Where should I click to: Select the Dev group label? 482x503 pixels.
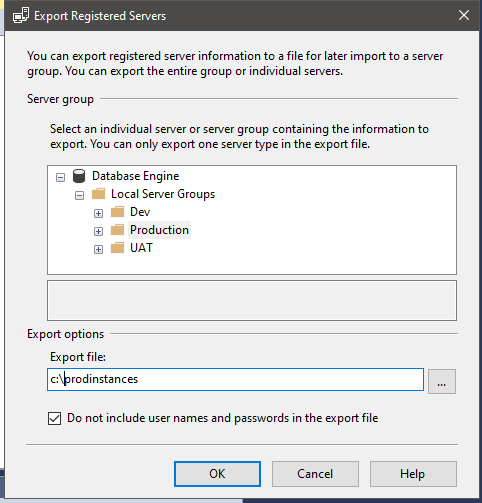tap(140, 212)
